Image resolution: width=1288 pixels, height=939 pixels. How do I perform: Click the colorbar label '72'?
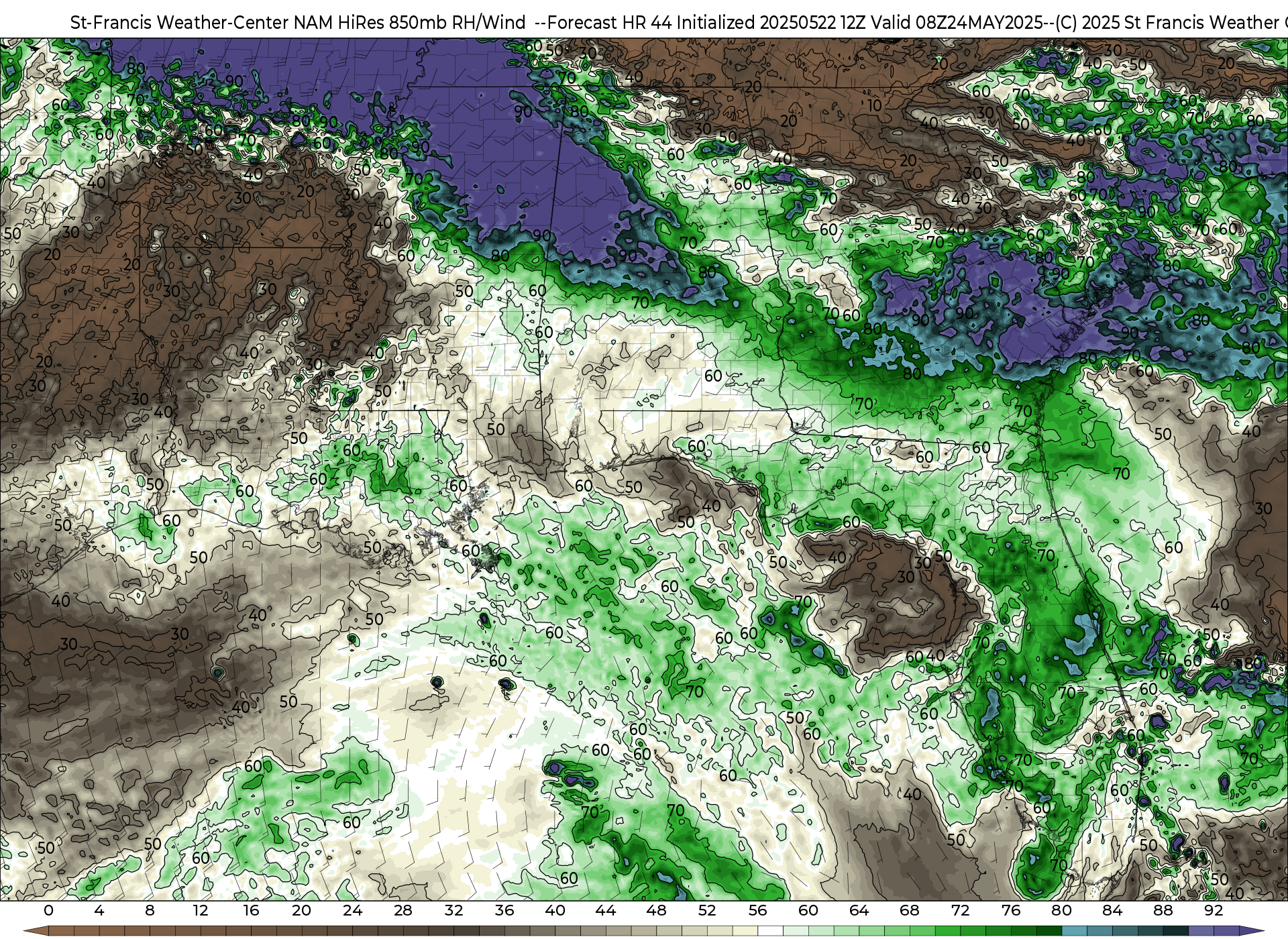960,910
